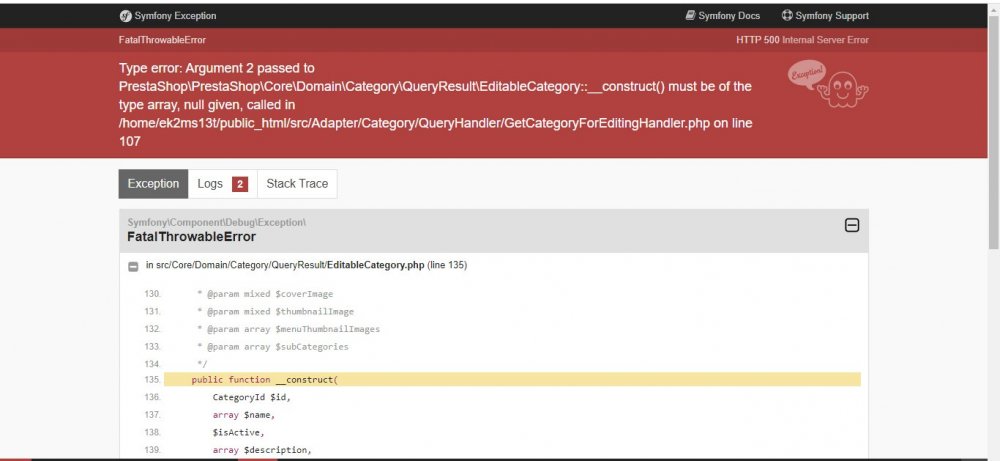Open the Symfony Support link
Screen dimensions: 1000x461
[x=832, y=16]
